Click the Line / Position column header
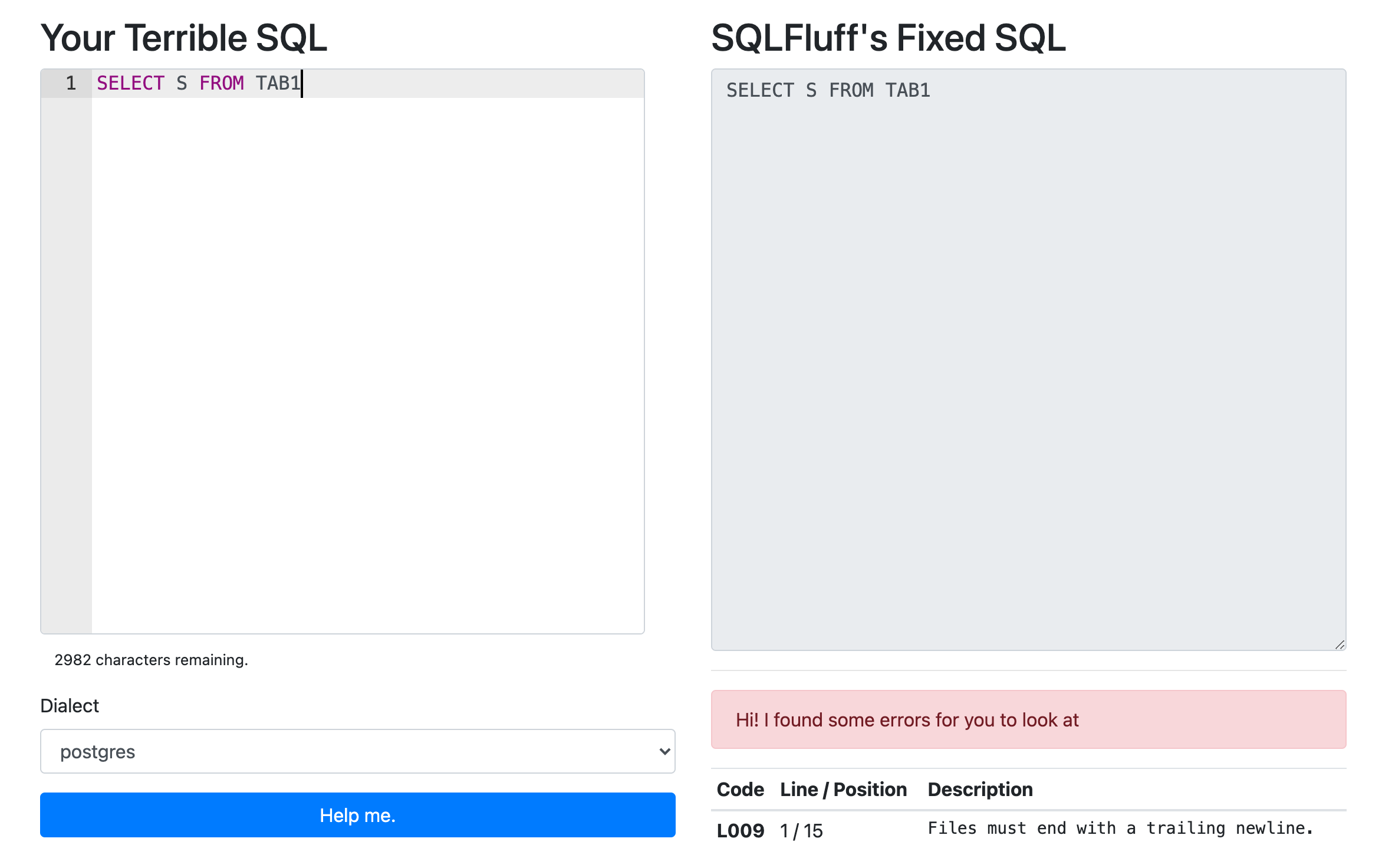The width and height of the screenshot is (1382, 868). pos(843,789)
